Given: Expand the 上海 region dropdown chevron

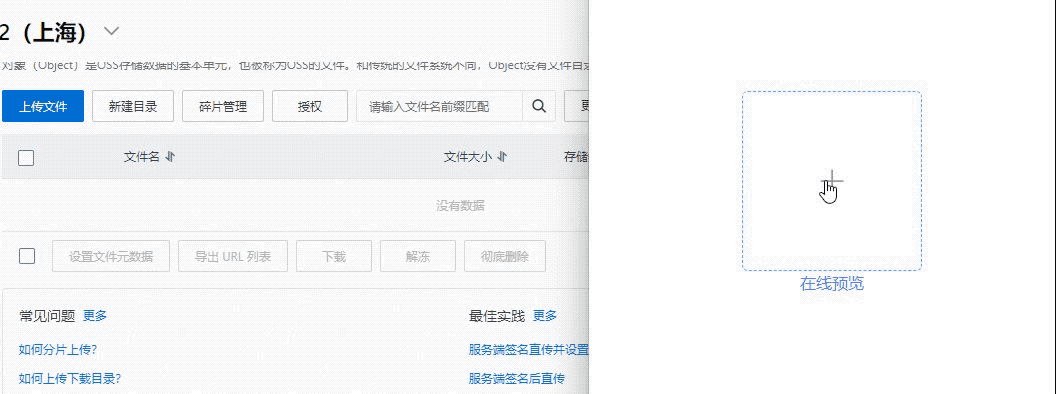Looking at the screenshot, I should (x=111, y=31).
